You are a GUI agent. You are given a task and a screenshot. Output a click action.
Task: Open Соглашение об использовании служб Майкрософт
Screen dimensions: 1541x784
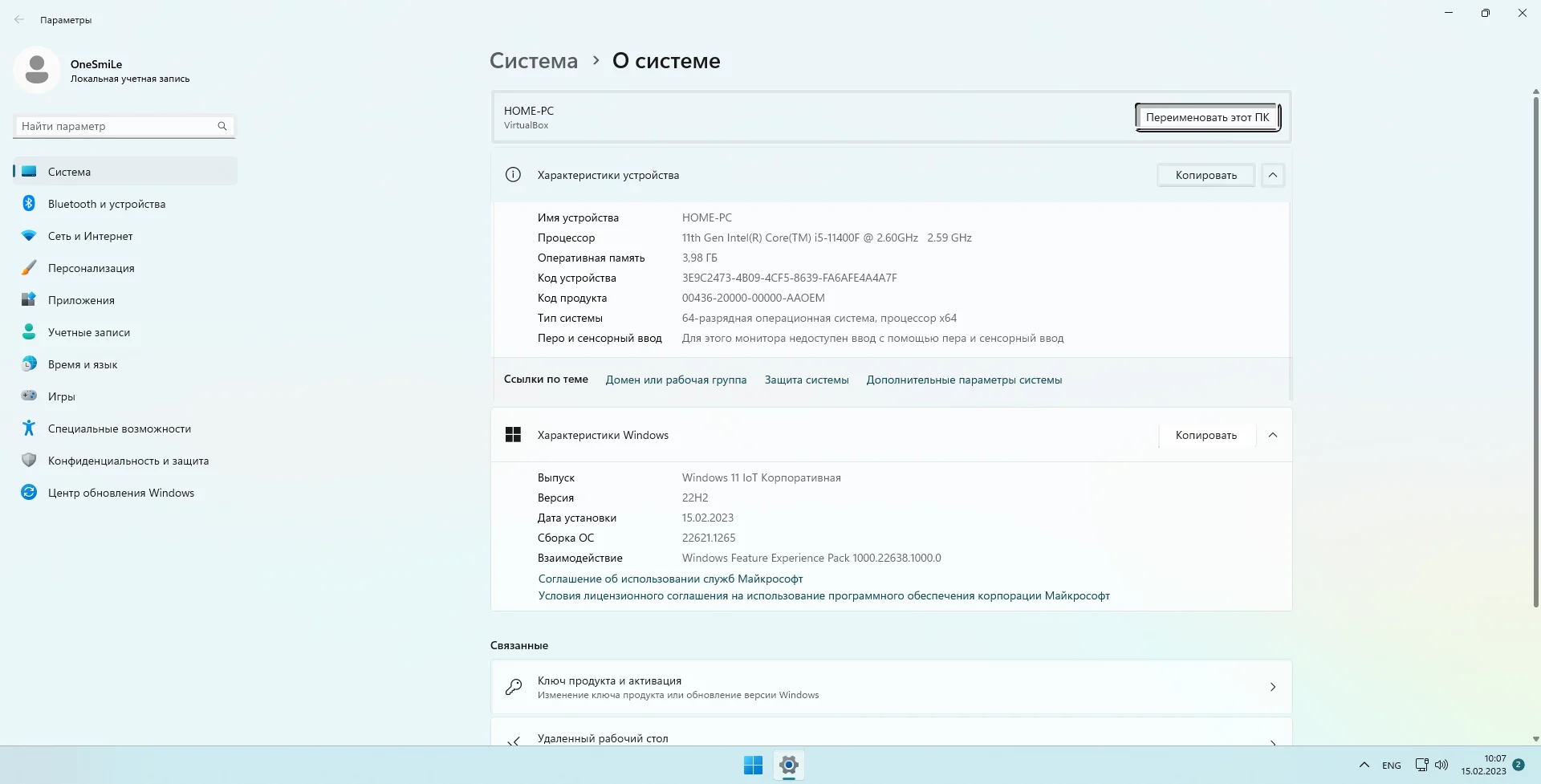(x=670, y=579)
